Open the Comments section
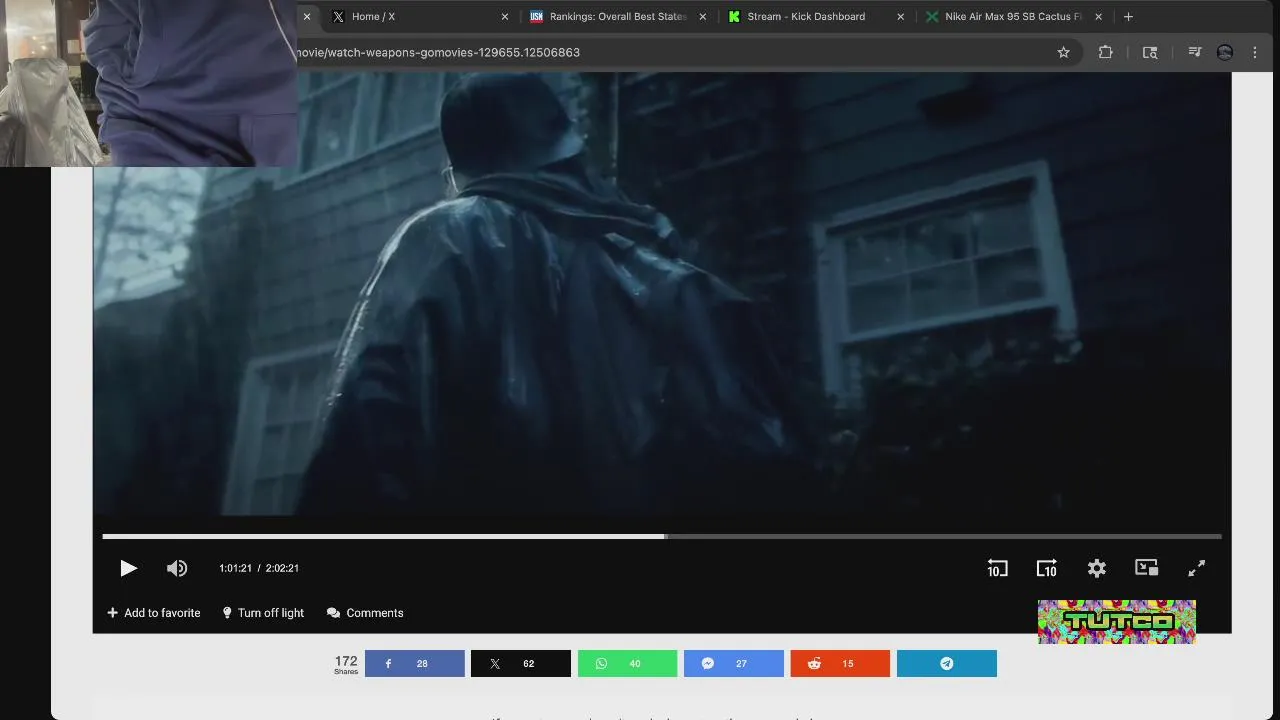This screenshot has width=1280, height=720. click(365, 613)
